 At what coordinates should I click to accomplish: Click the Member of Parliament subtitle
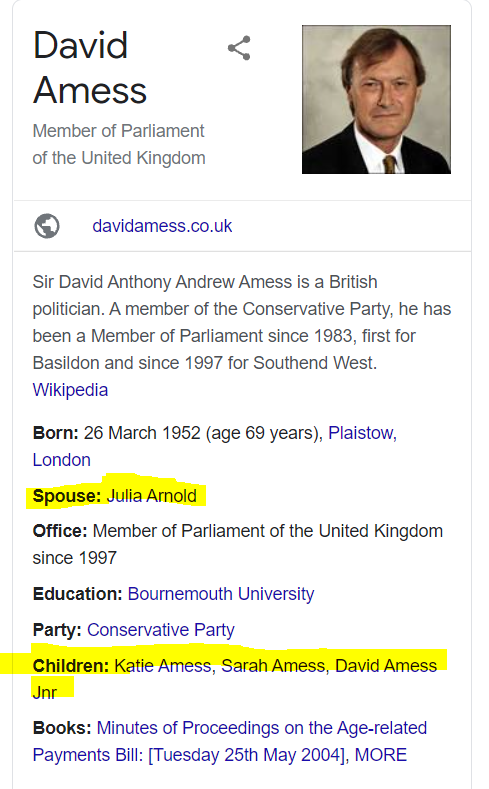119,144
